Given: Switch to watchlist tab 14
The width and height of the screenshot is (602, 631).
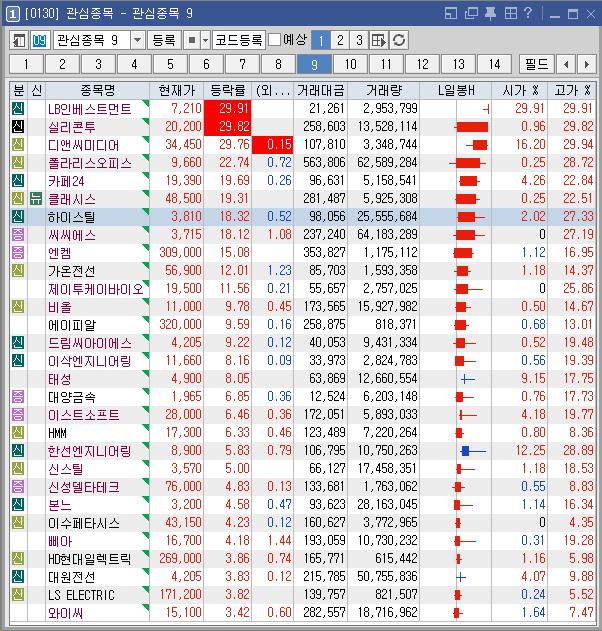Looking at the screenshot, I should pyautogui.click(x=494, y=64).
